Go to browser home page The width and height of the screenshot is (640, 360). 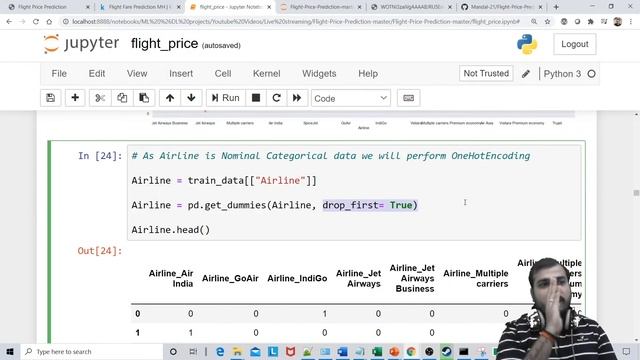[49, 22]
